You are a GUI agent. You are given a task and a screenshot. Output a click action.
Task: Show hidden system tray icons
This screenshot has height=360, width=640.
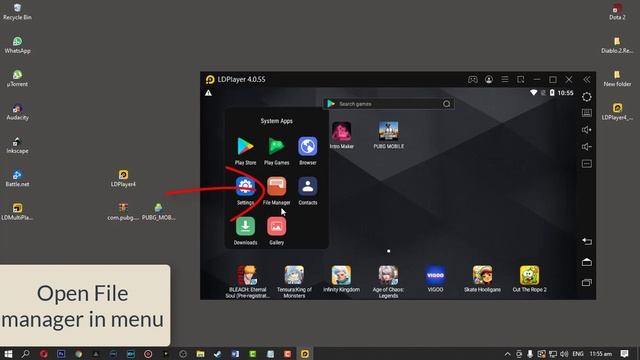[507, 354]
